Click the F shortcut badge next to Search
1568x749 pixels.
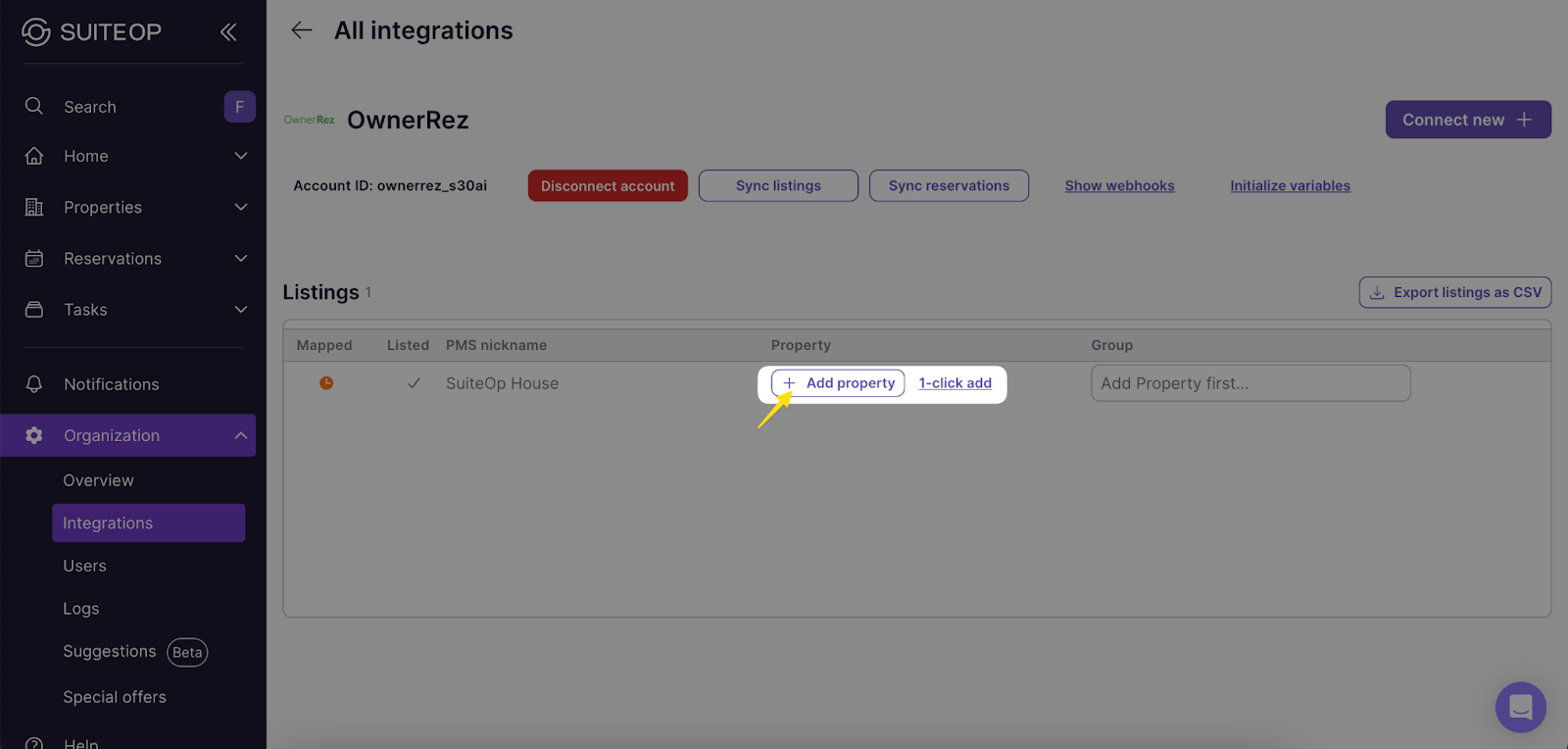tap(239, 107)
